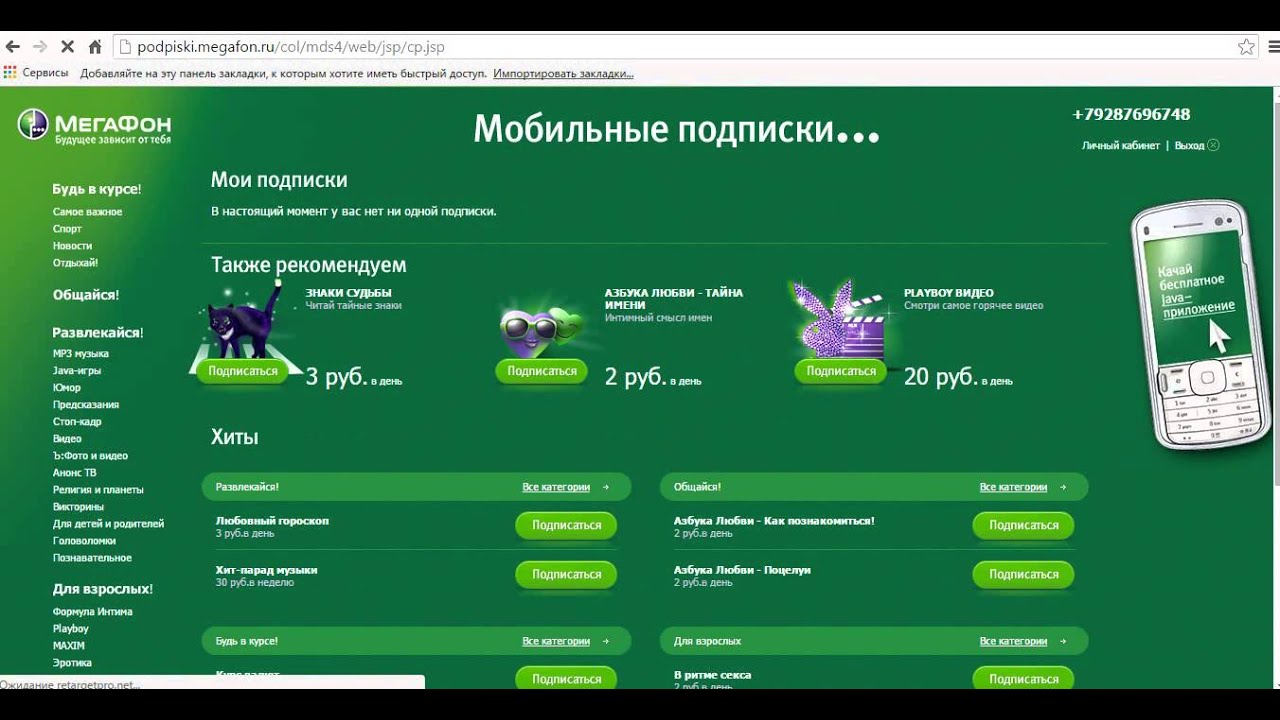This screenshot has width=1280, height=720.
Task: Subscribe to Playboy Видео
Action: coord(841,371)
